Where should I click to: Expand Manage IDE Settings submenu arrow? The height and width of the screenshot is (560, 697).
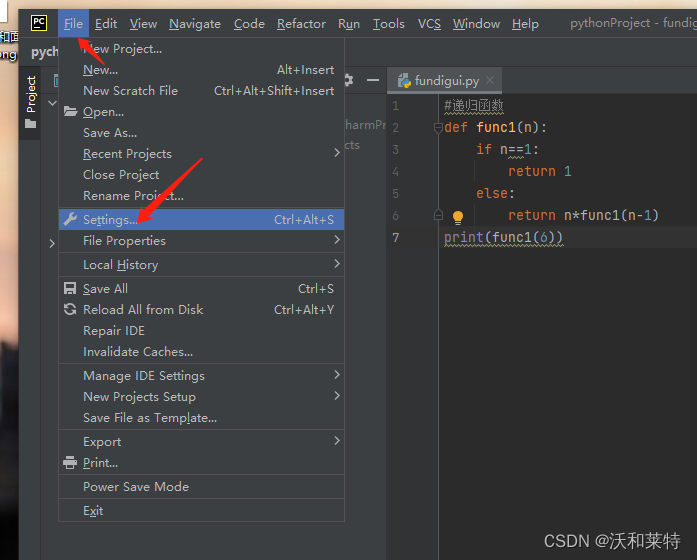[337, 375]
